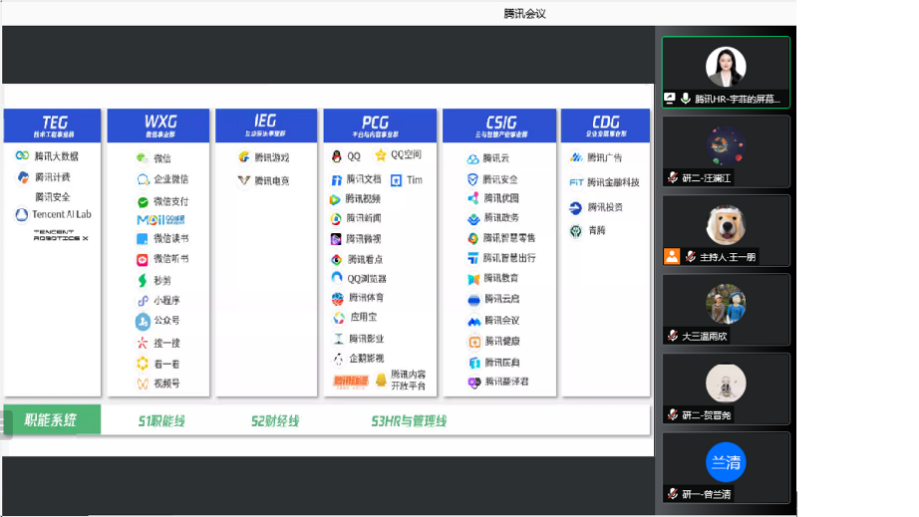Click the 腾讯游戏 icon under IEG

click(x=244, y=157)
